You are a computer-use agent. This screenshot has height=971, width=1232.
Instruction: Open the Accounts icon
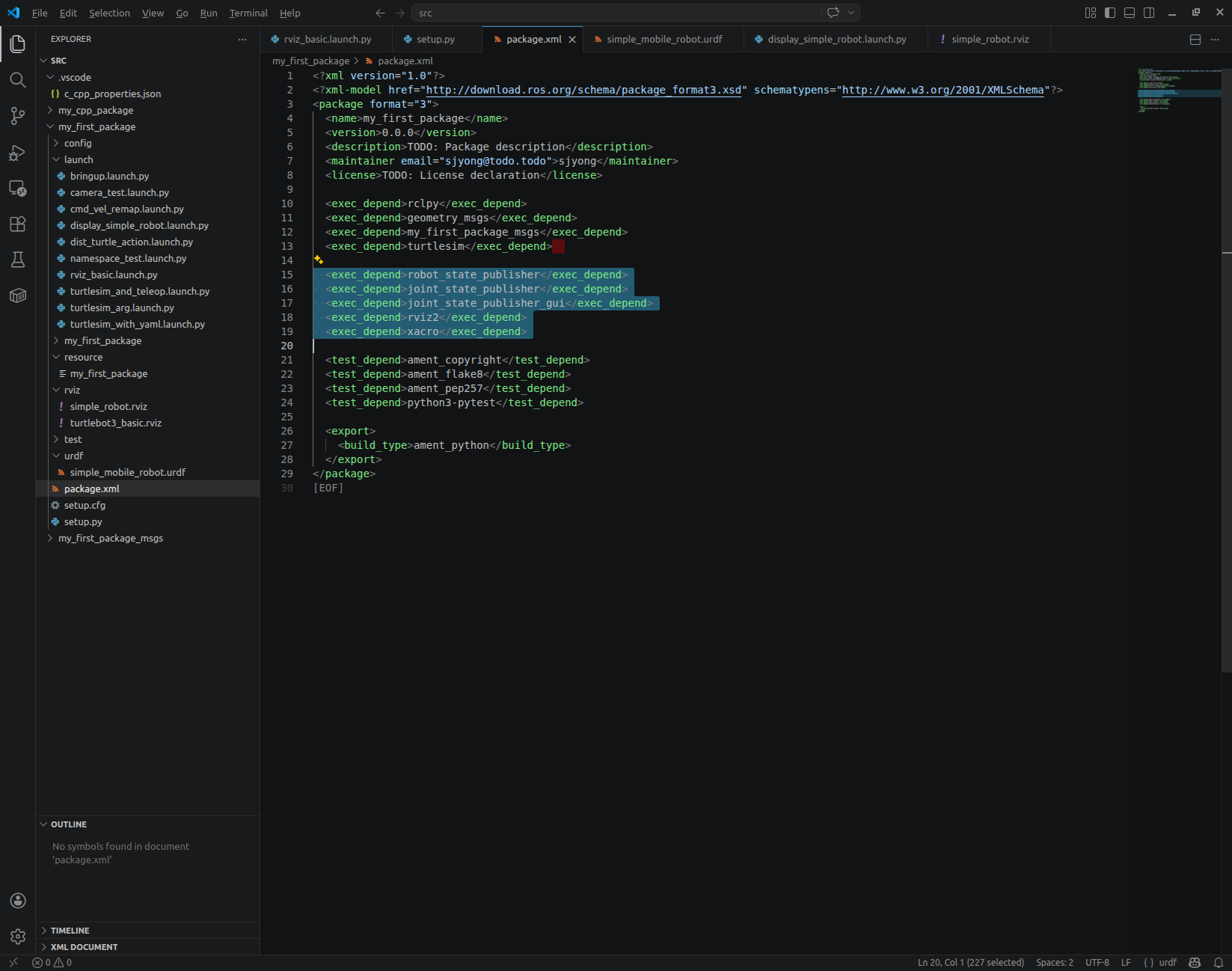point(18,901)
